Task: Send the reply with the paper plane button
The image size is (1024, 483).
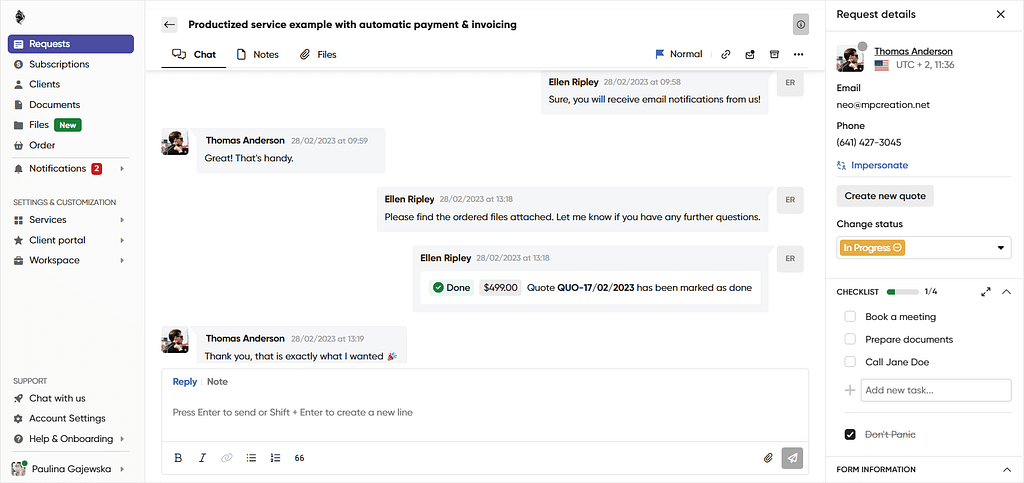Action: 793,458
